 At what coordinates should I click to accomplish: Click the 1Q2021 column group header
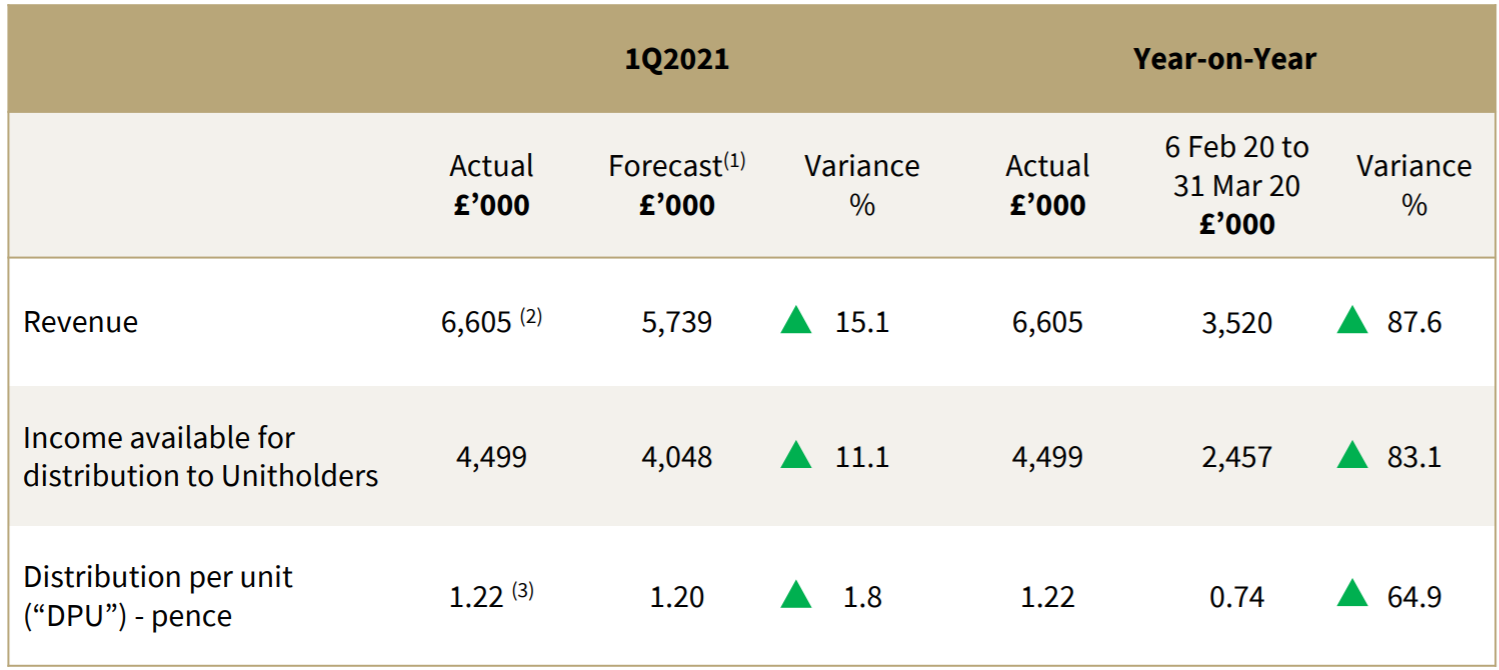677,59
